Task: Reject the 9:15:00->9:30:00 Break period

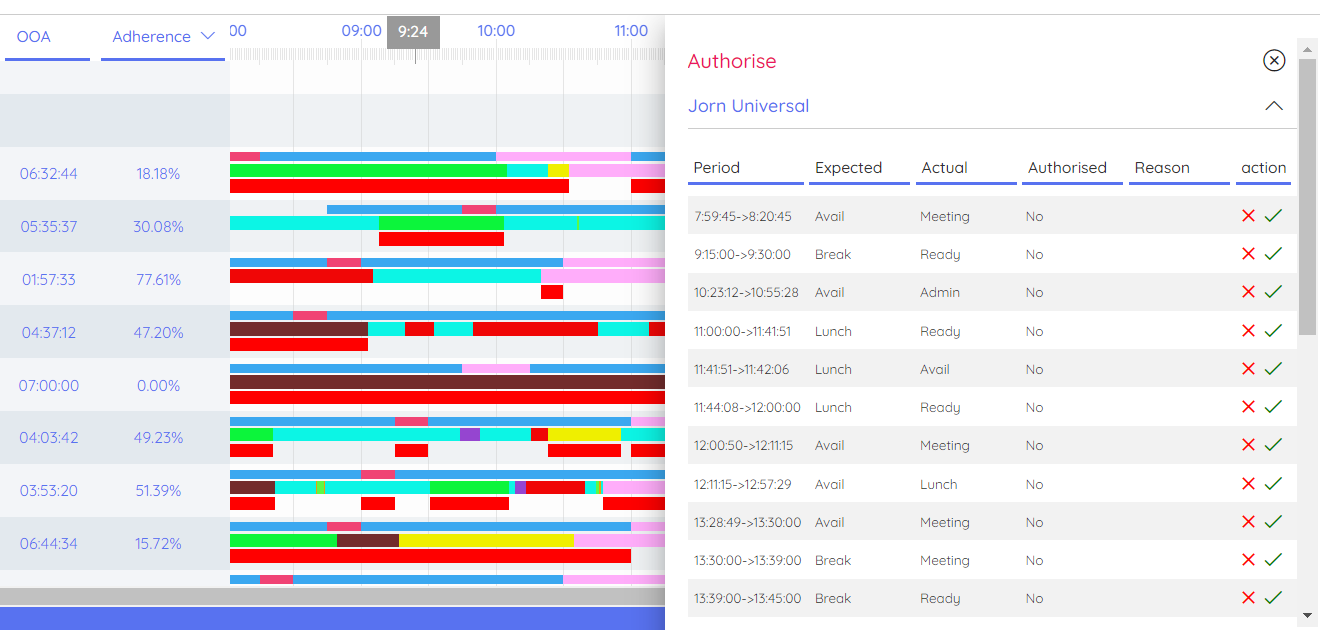Action: [x=1248, y=254]
